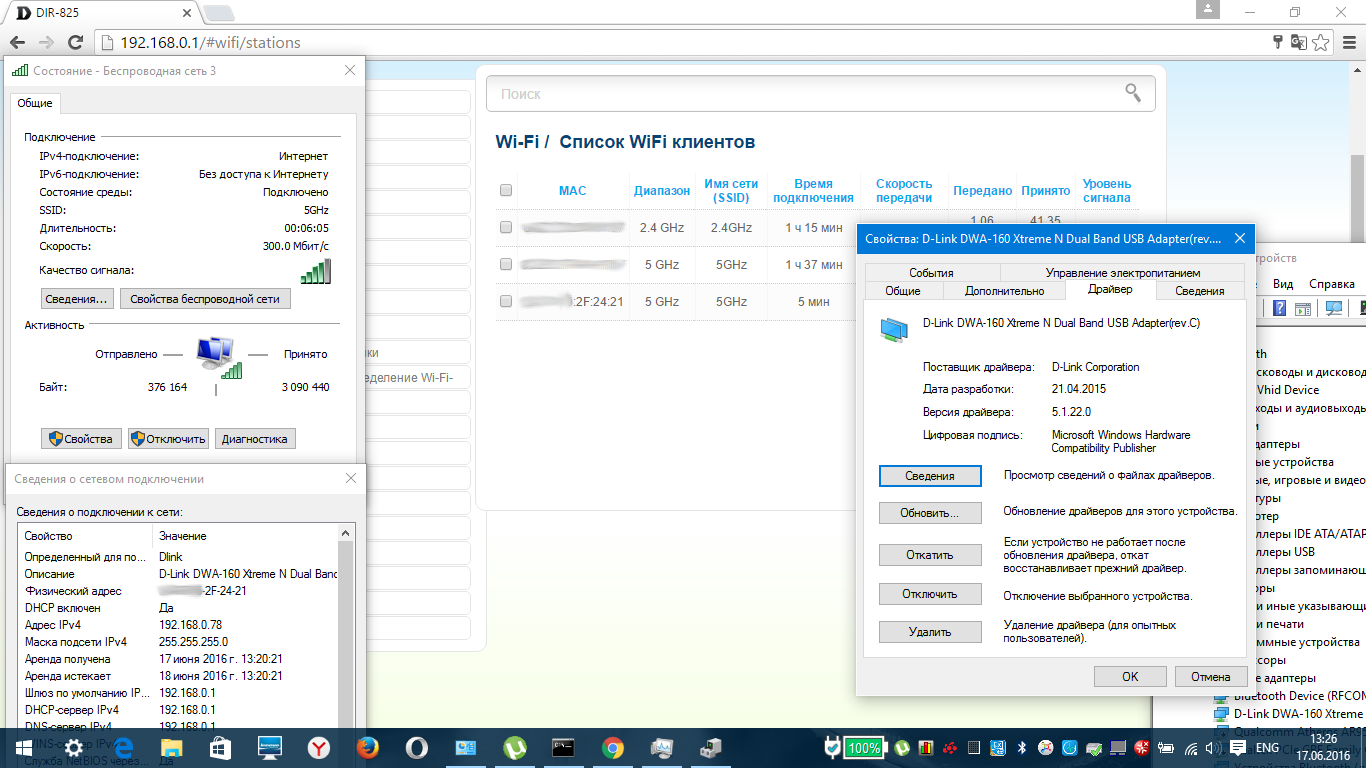Bookmark this page with the star icon
Viewport: 1366px width, 768px height.
click(x=1321, y=42)
